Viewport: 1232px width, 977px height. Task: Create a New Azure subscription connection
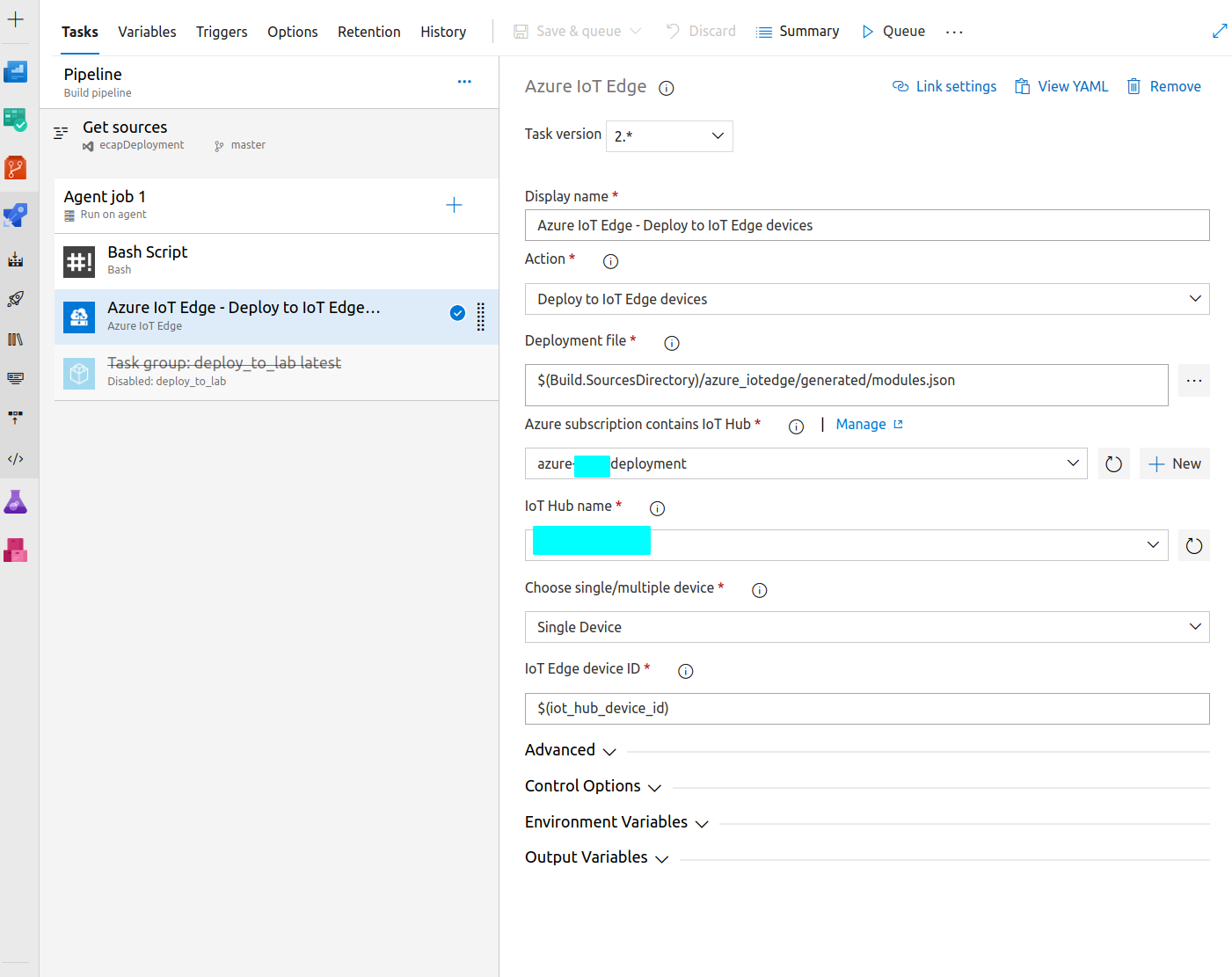pos(1175,463)
